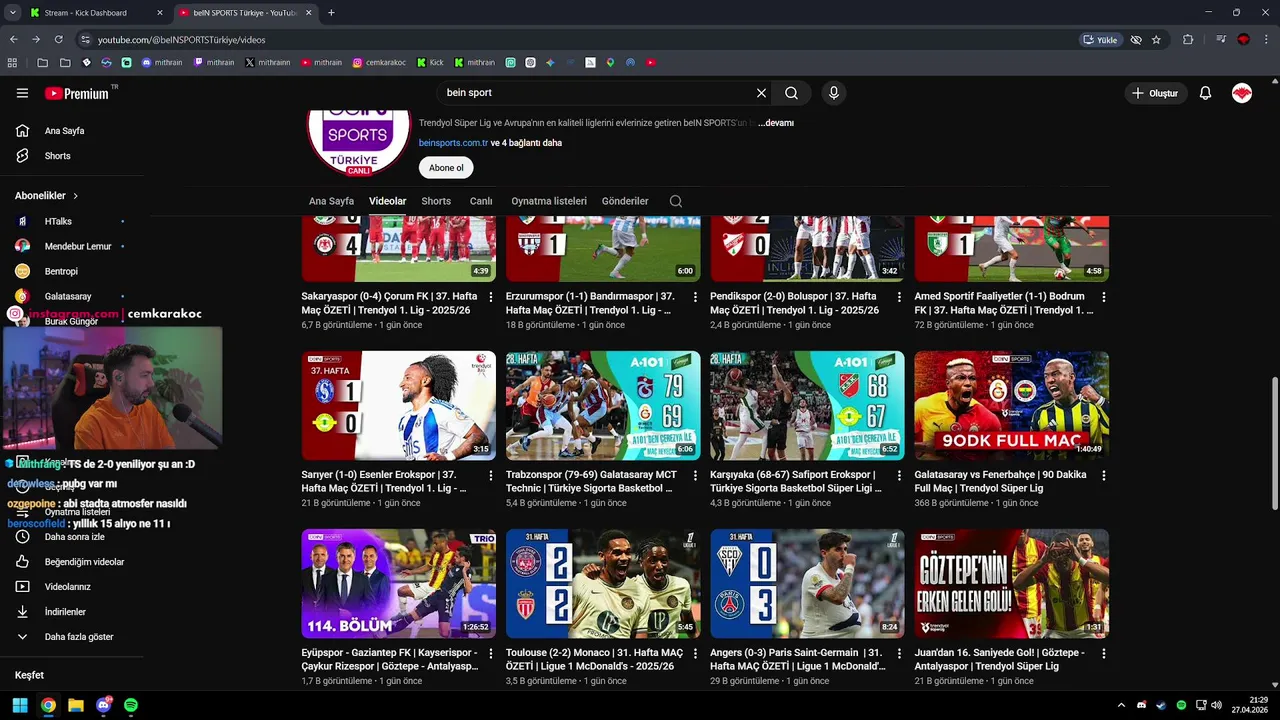Play the Karşıyaka 68-67 Safiport thumbnail
This screenshot has height=720, width=1280.
[807, 405]
